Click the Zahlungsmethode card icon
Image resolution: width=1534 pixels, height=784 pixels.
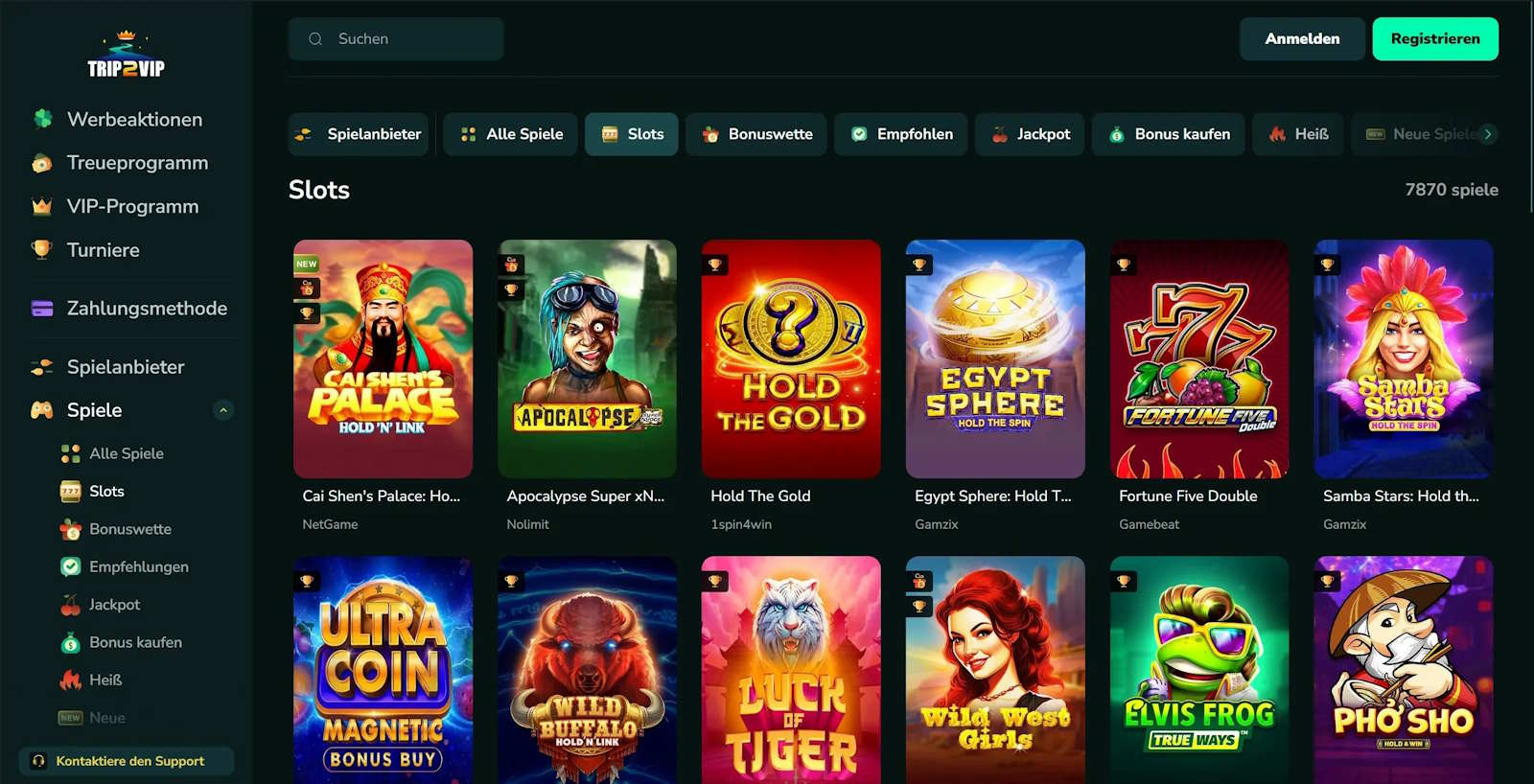point(42,309)
